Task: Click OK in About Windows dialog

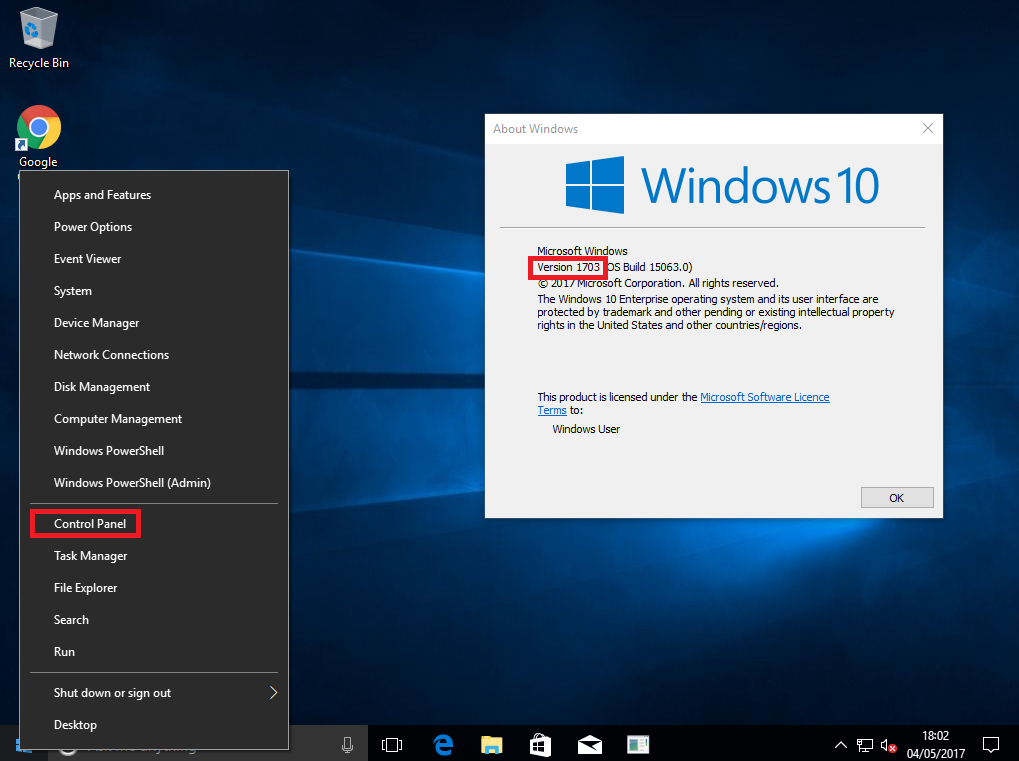Action: pyautogui.click(x=897, y=498)
